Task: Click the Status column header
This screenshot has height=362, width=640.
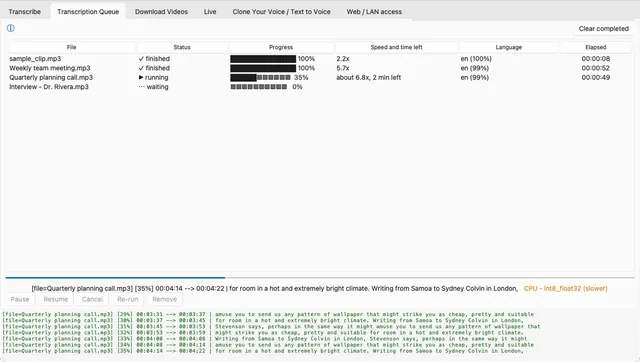Action: 182,47
